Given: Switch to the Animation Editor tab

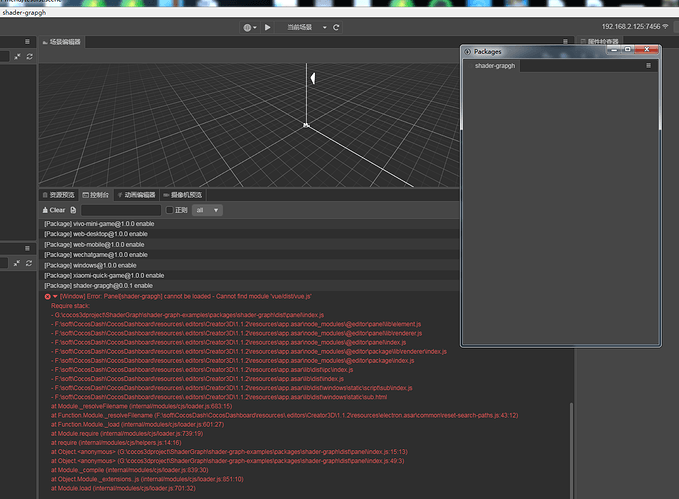Looking at the screenshot, I should coord(136,195).
